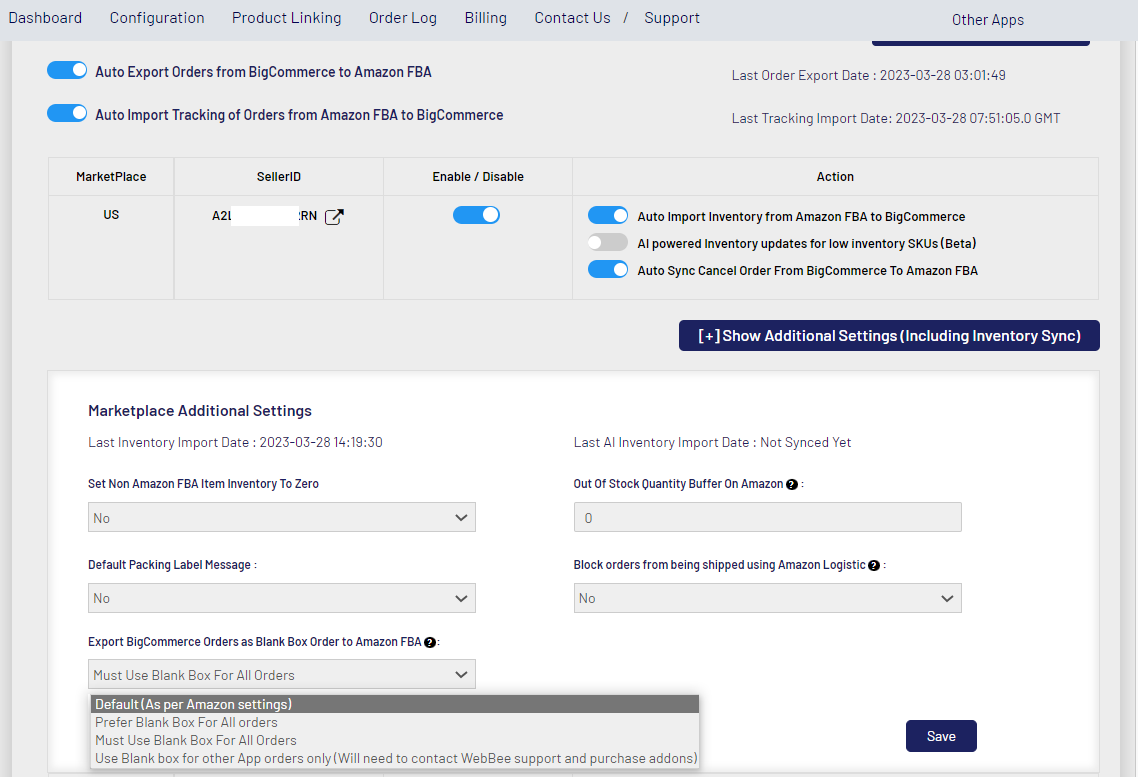Expand Block orders Amazon Logistic dropdown
1138x777 pixels.
pos(767,598)
